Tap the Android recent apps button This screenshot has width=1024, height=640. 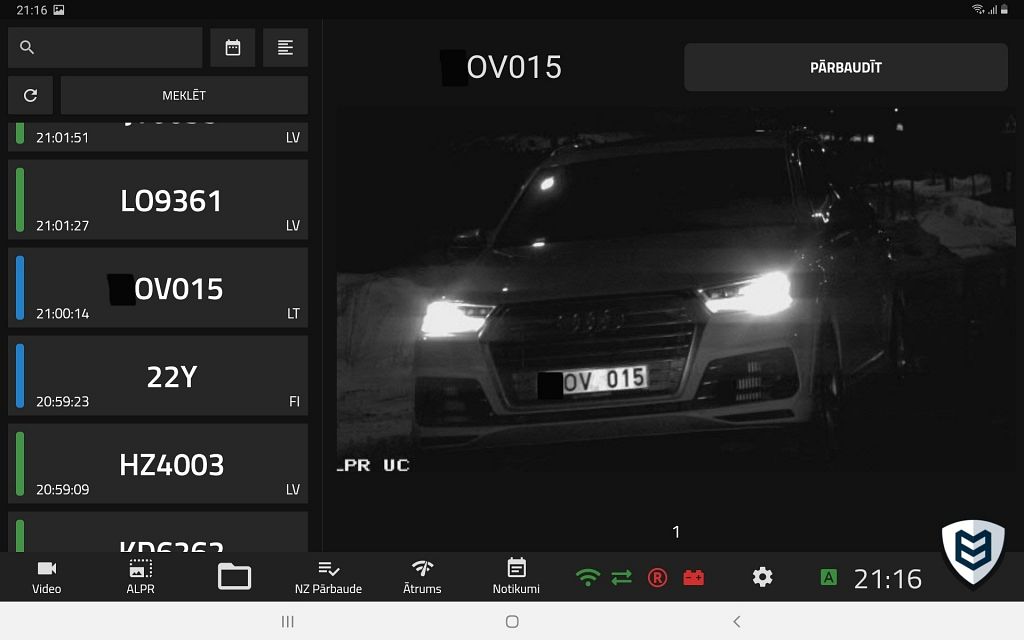click(287, 622)
